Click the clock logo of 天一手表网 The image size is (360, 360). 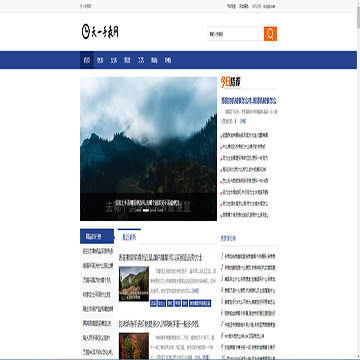(100, 32)
